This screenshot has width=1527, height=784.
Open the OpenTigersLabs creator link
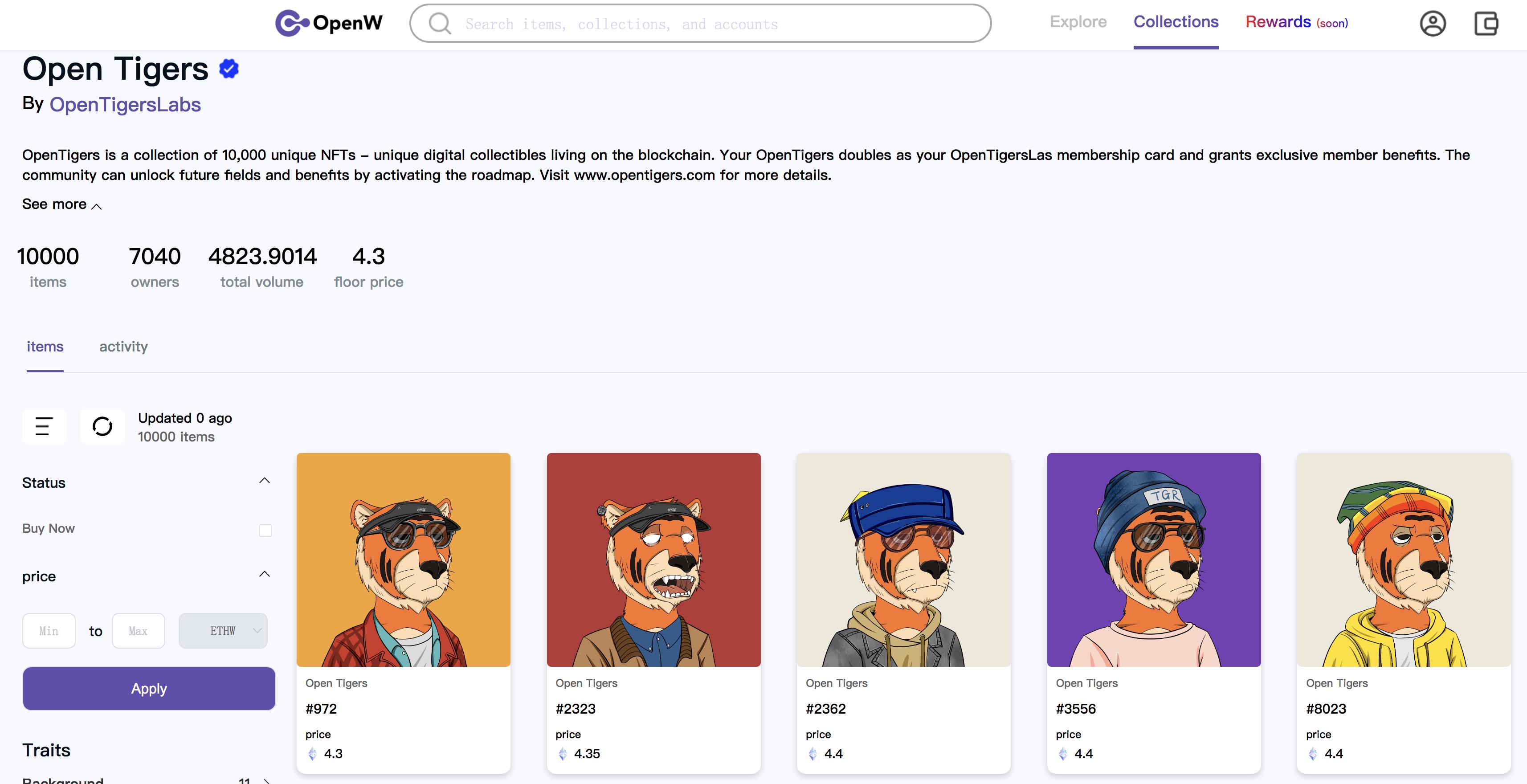coord(125,104)
